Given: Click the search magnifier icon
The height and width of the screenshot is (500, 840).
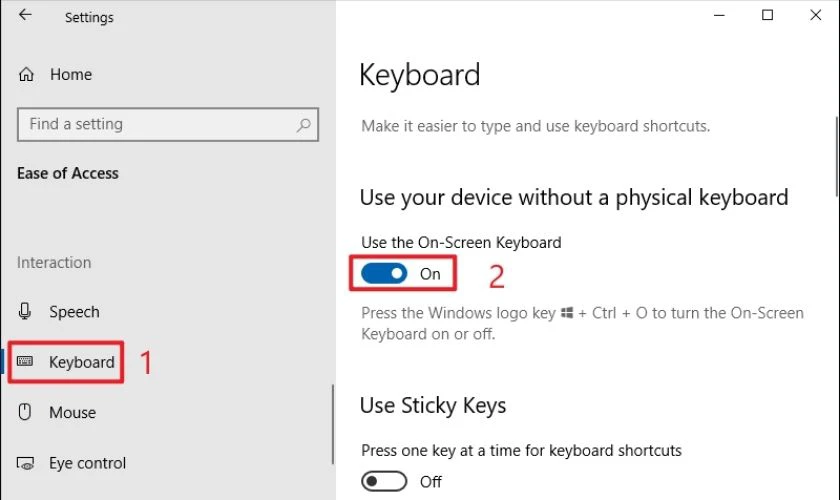Looking at the screenshot, I should 304,125.
